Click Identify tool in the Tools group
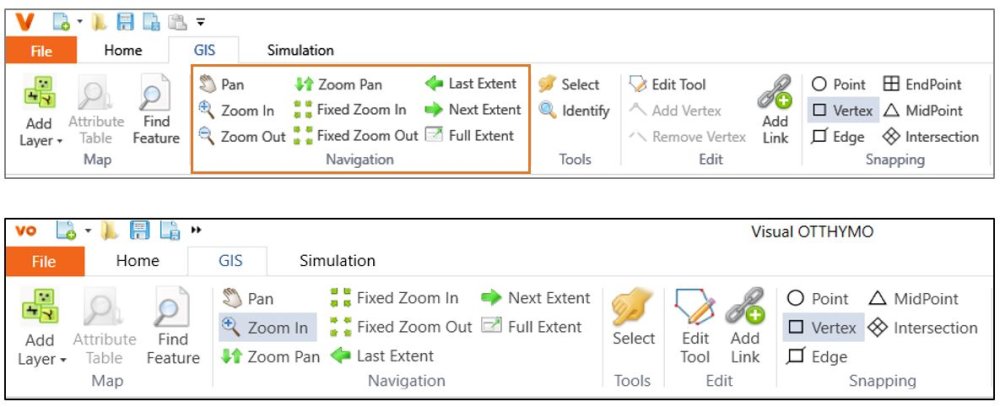1000x407 pixels. (x=575, y=111)
